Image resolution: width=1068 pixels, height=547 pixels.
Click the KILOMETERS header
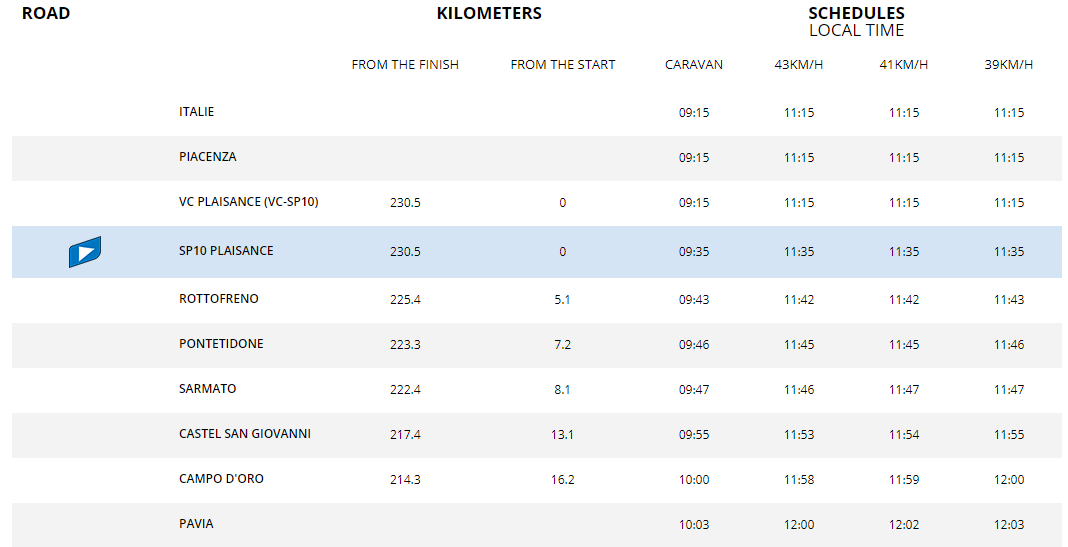489,13
